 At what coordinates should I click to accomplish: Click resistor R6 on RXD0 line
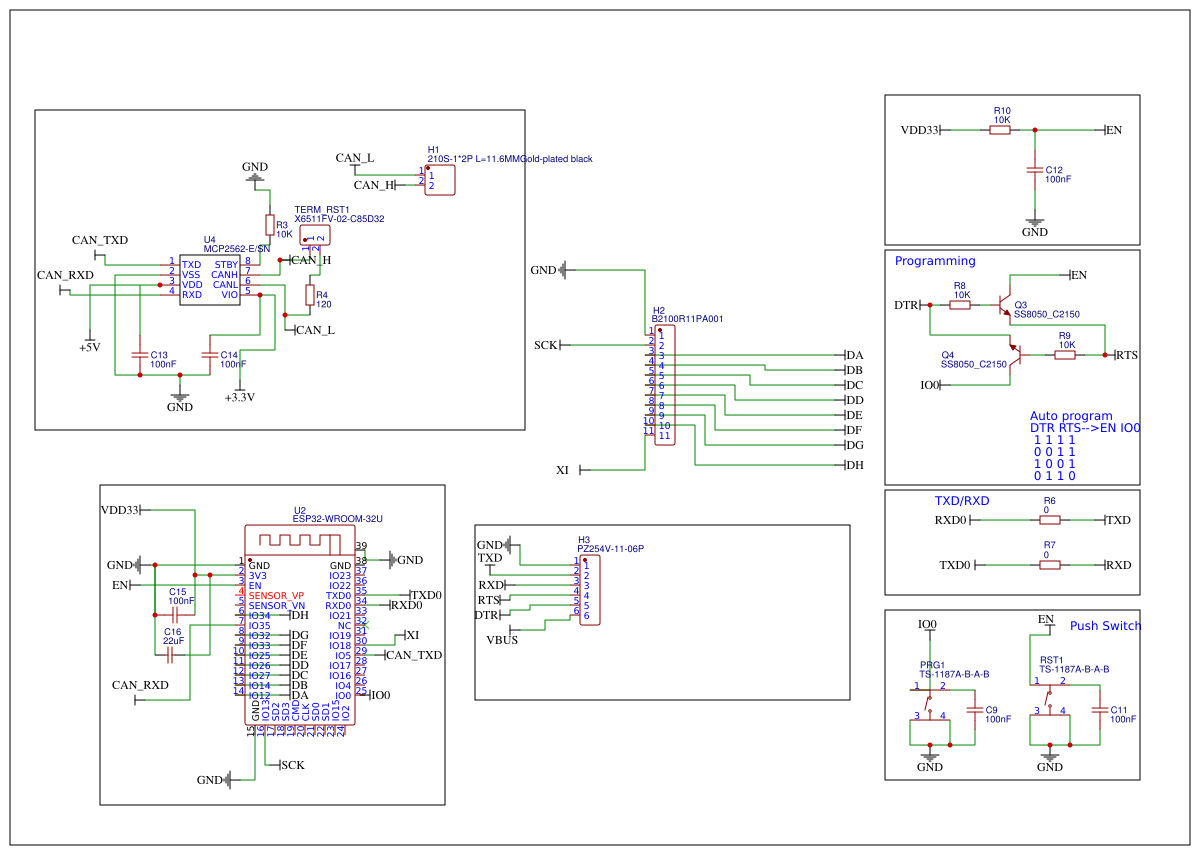(1050, 520)
